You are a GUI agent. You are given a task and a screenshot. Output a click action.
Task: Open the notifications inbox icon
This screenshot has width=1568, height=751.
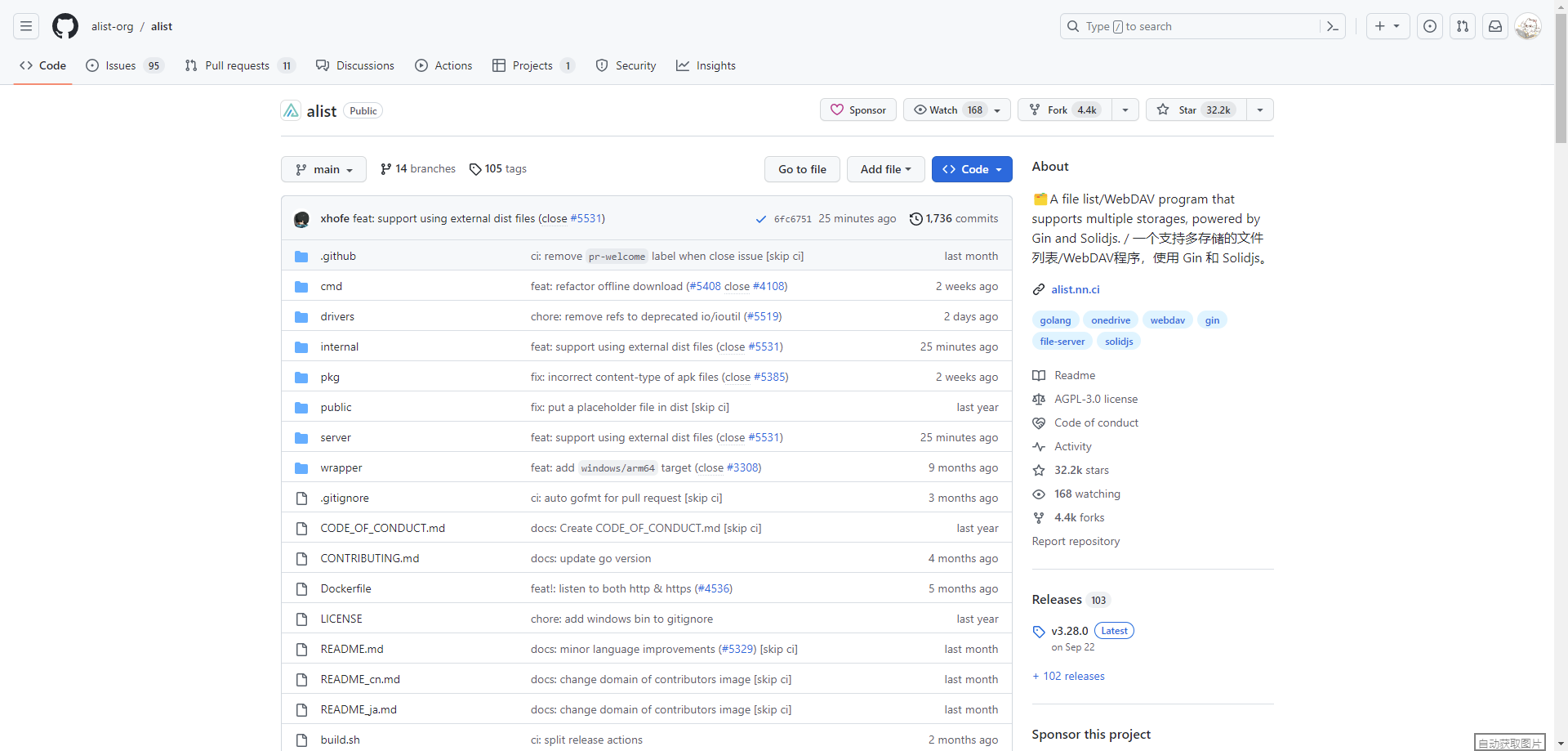(x=1495, y=26)
